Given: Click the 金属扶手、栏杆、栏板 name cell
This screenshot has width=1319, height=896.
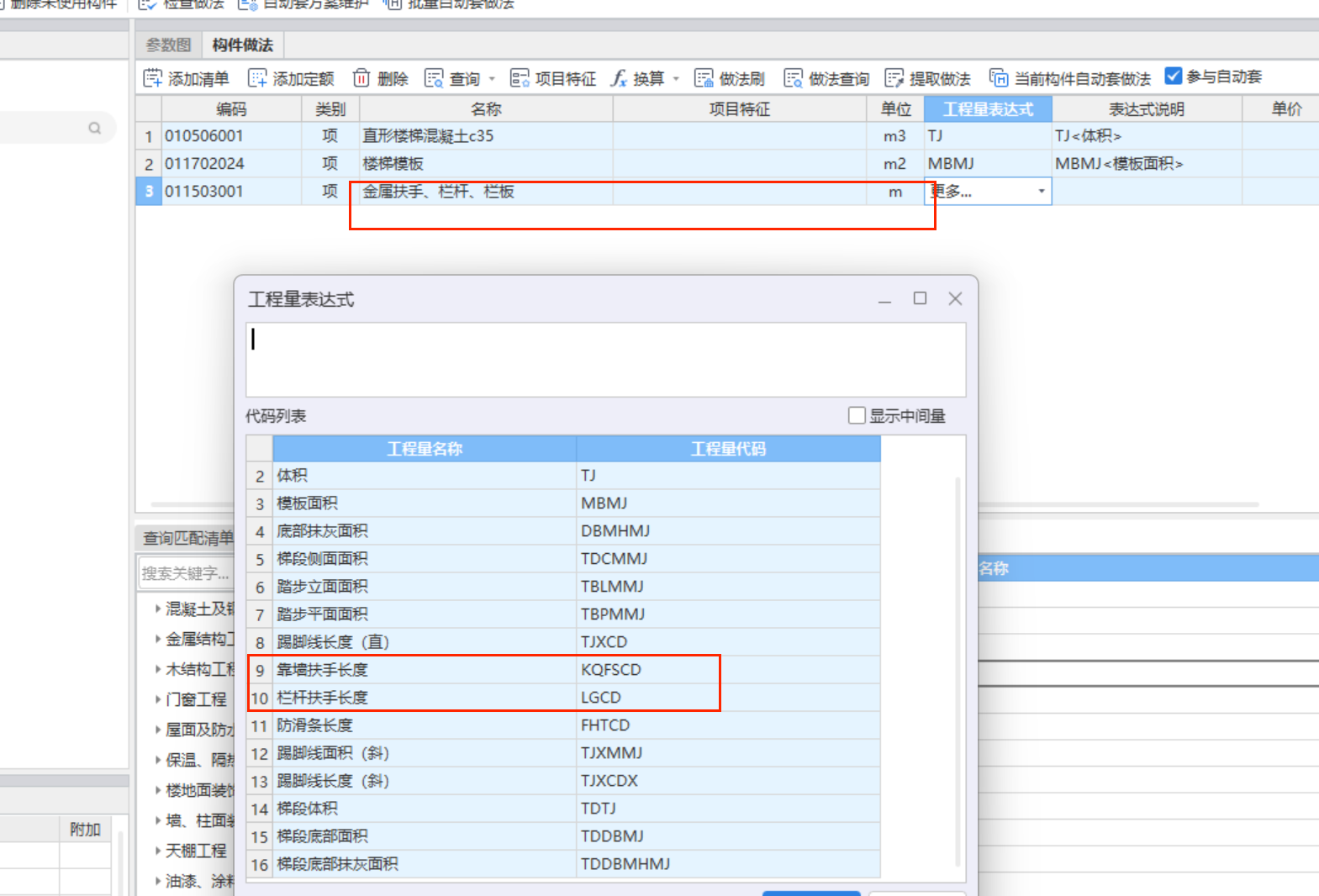Looking at the screenshot, I should click(486, 191).
